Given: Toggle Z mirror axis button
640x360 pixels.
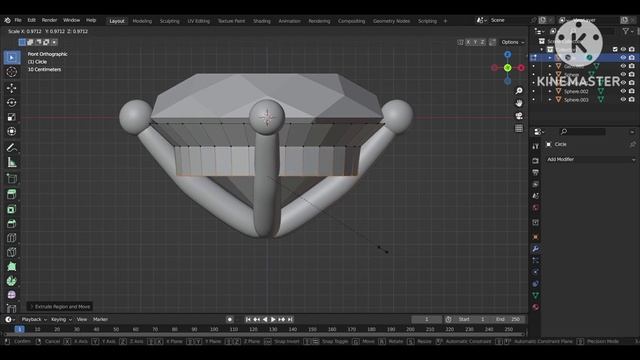Looking at the screenshot, I should click(482, 42).
